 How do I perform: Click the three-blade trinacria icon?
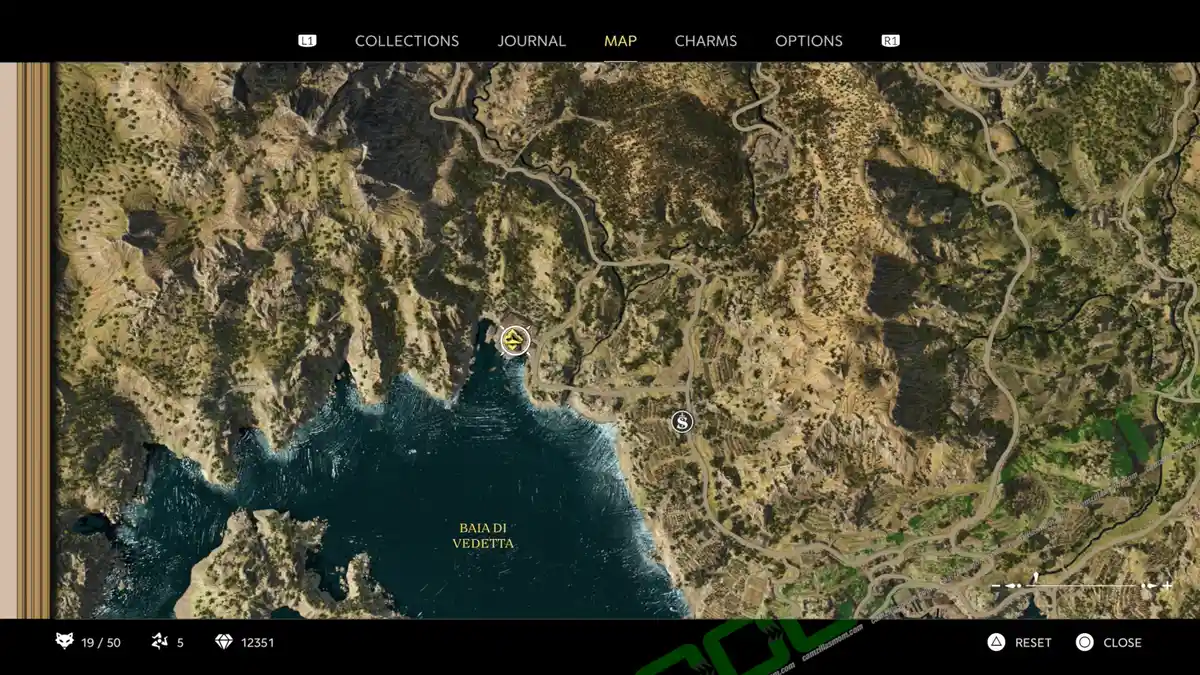point(159,642)
